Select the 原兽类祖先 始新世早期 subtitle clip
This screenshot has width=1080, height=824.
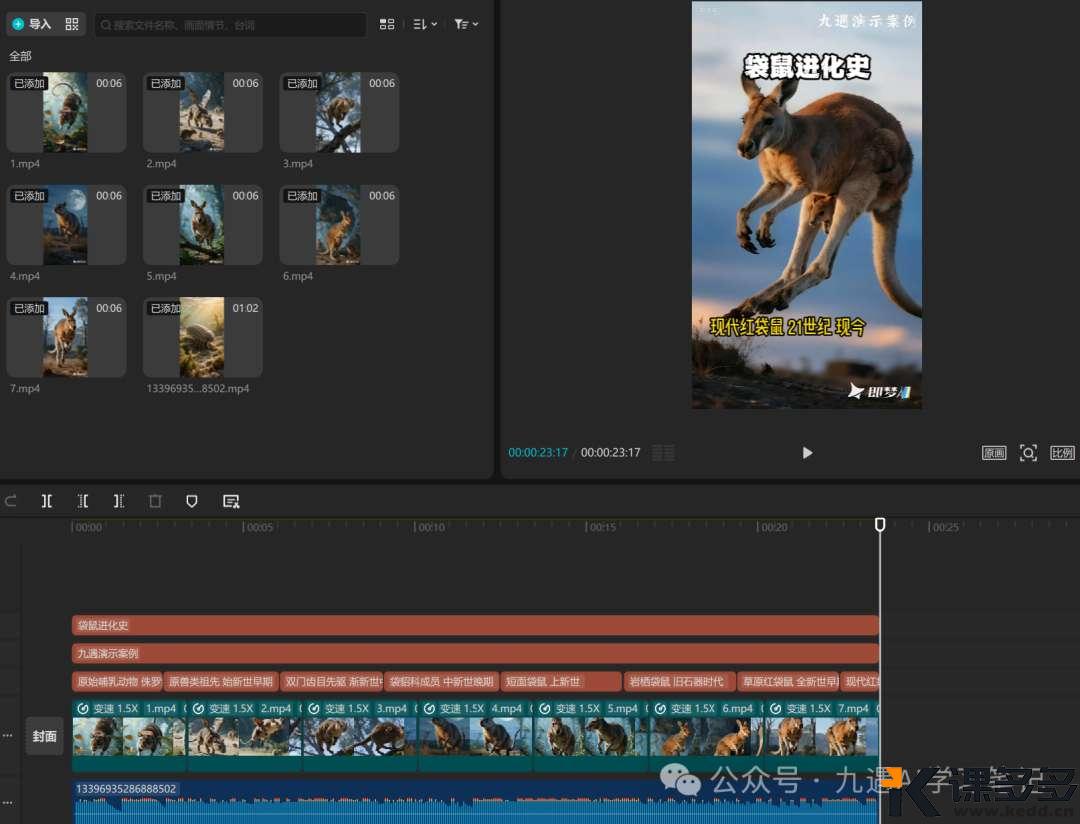221,681
